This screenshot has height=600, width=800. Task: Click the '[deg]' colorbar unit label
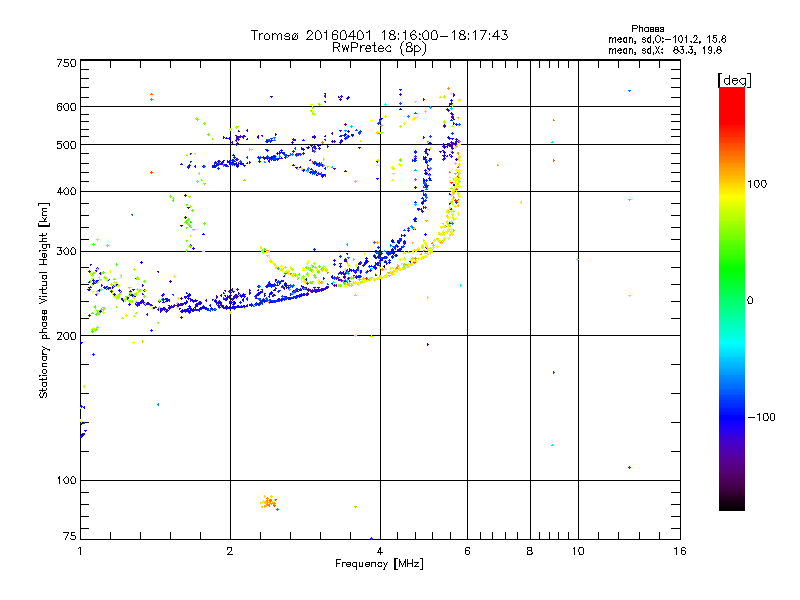click(x=734, y=80)
